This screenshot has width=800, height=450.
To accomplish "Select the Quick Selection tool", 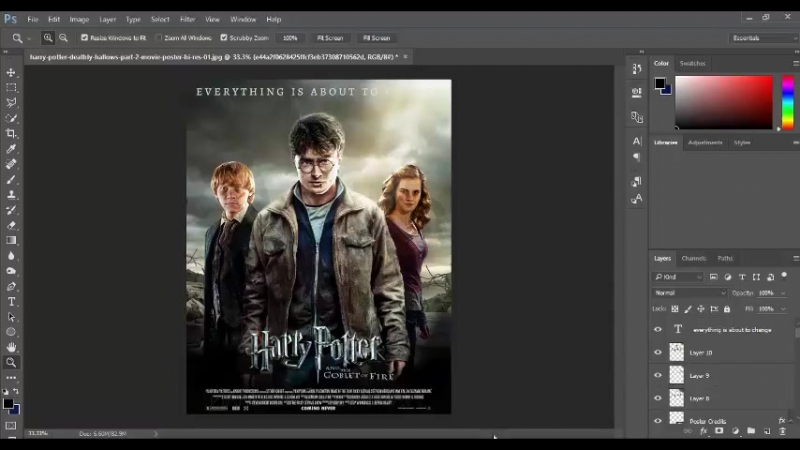I will coord(11,118).
